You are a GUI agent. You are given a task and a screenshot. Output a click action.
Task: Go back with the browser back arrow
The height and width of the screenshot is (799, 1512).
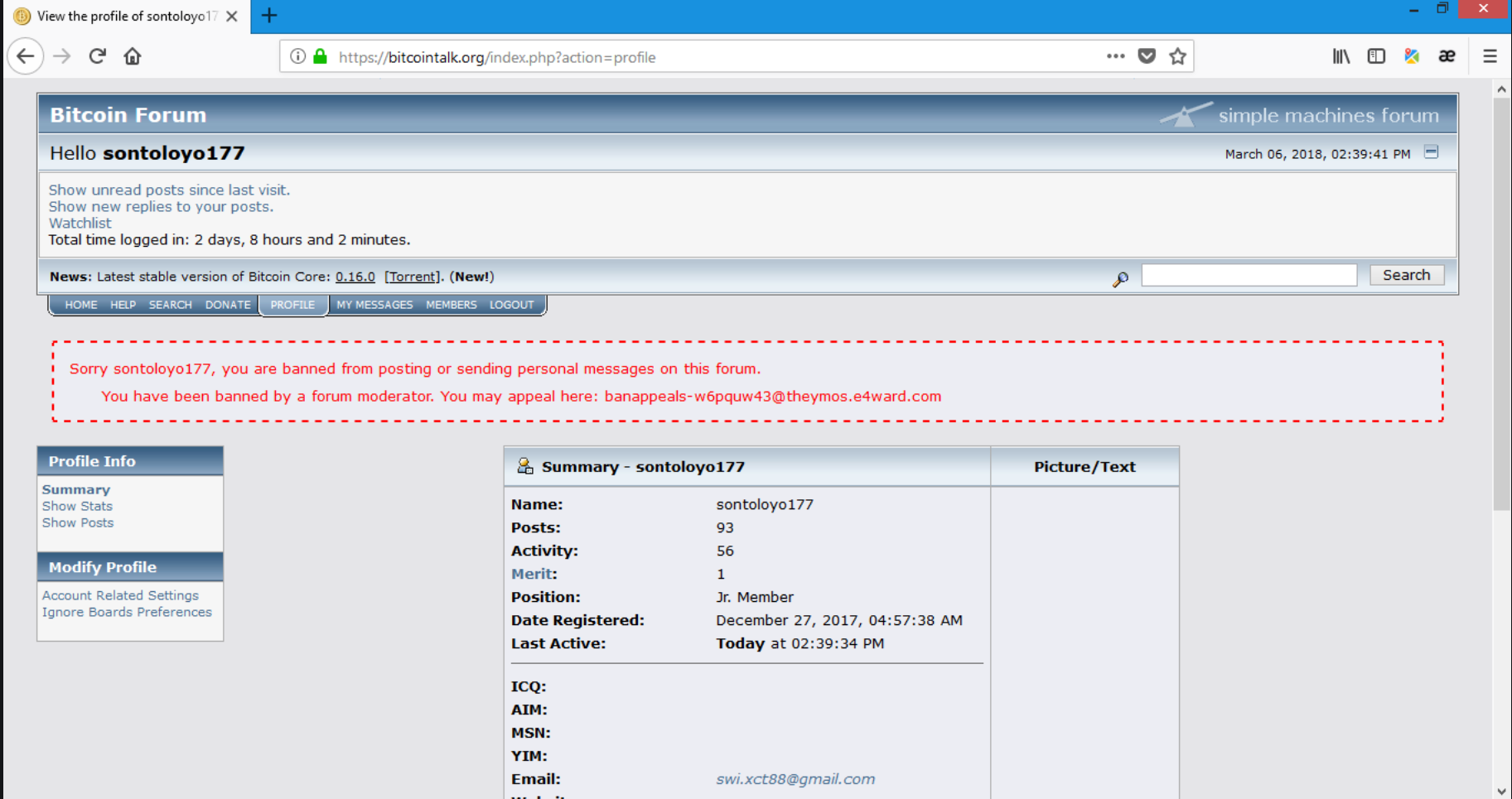[x=26, y=56]
